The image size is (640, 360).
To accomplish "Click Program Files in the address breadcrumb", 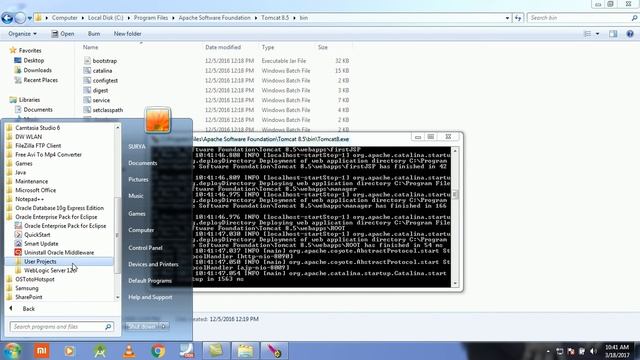I will pos(151,18).
